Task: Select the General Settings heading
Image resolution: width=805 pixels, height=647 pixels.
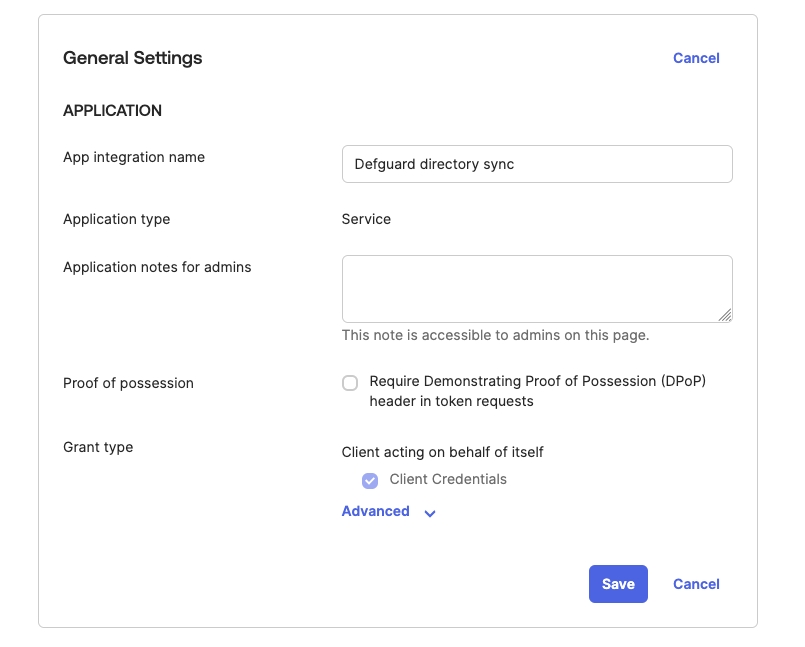Action: [x=133, y=58]
